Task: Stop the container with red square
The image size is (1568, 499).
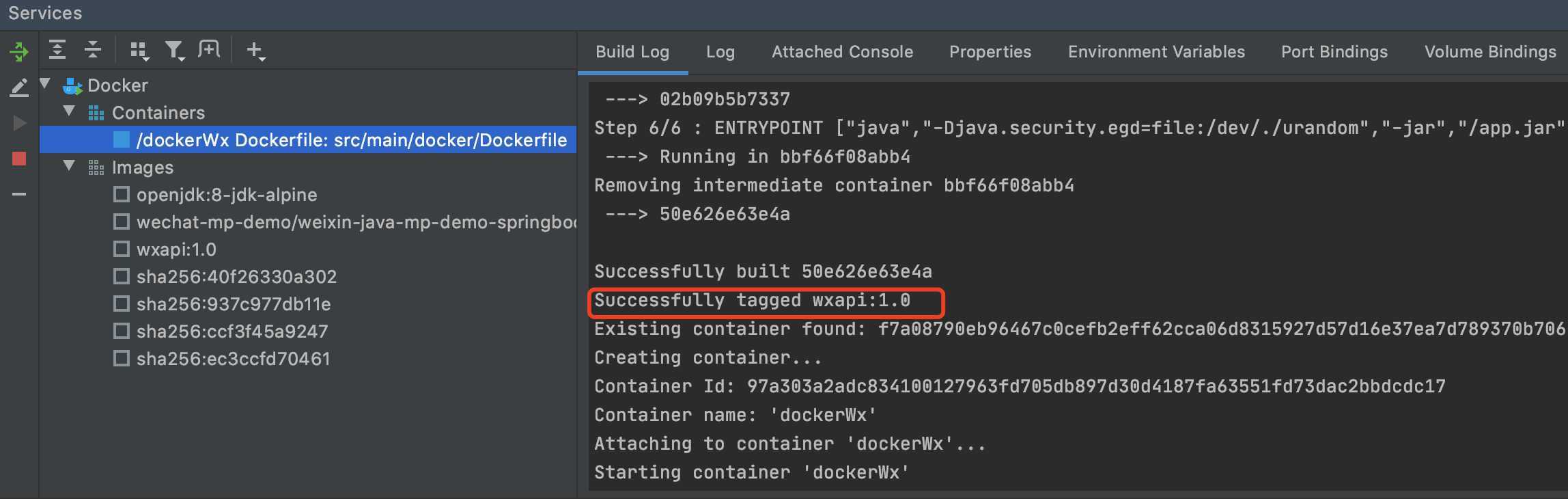Action: 19,159
